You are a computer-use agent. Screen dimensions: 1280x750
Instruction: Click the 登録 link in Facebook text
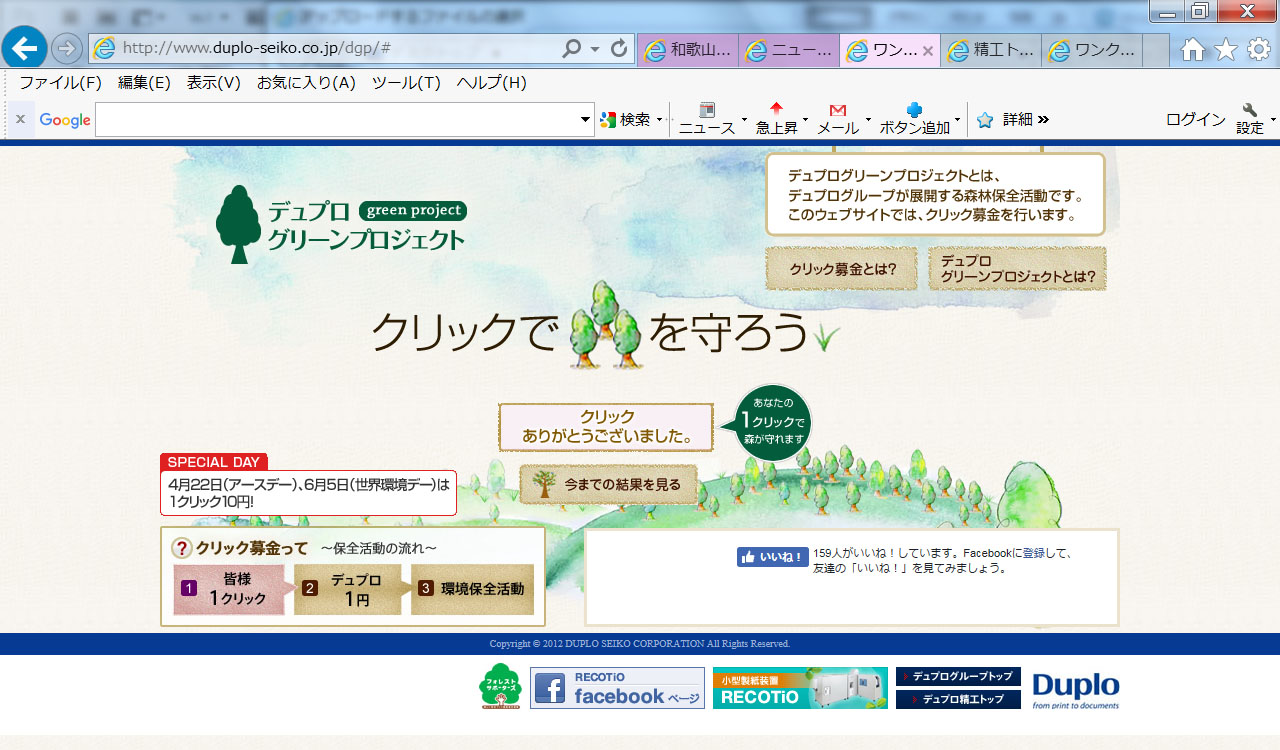(1034, 552)
